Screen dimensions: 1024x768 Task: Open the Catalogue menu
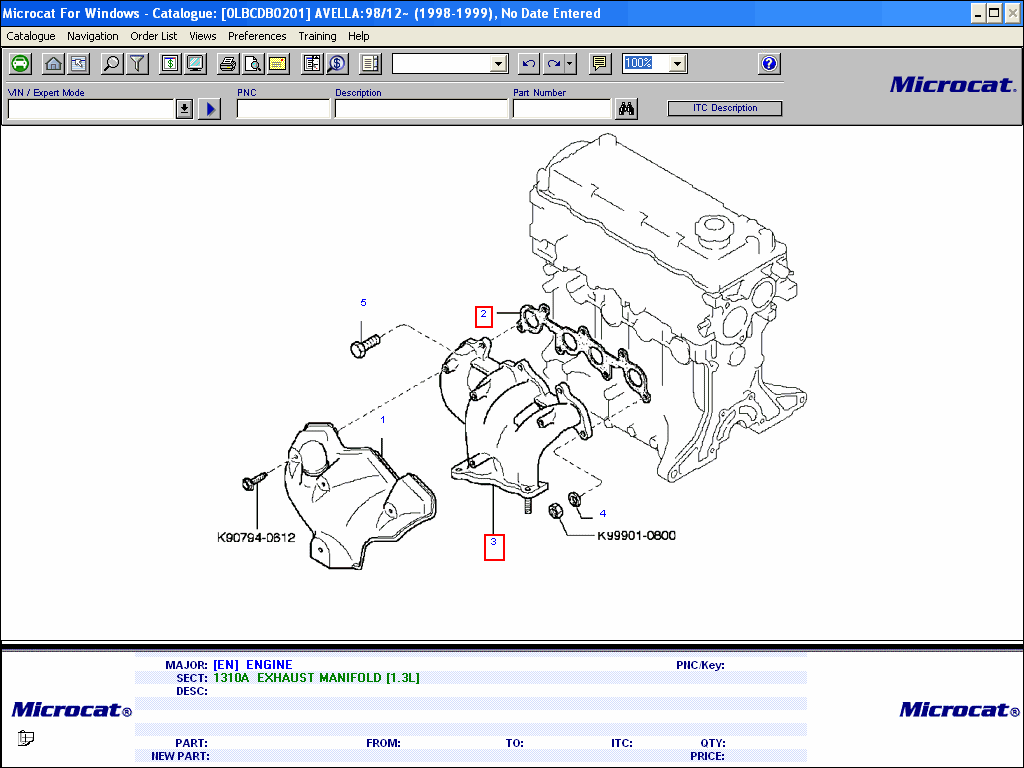click(x=31, y=36)
